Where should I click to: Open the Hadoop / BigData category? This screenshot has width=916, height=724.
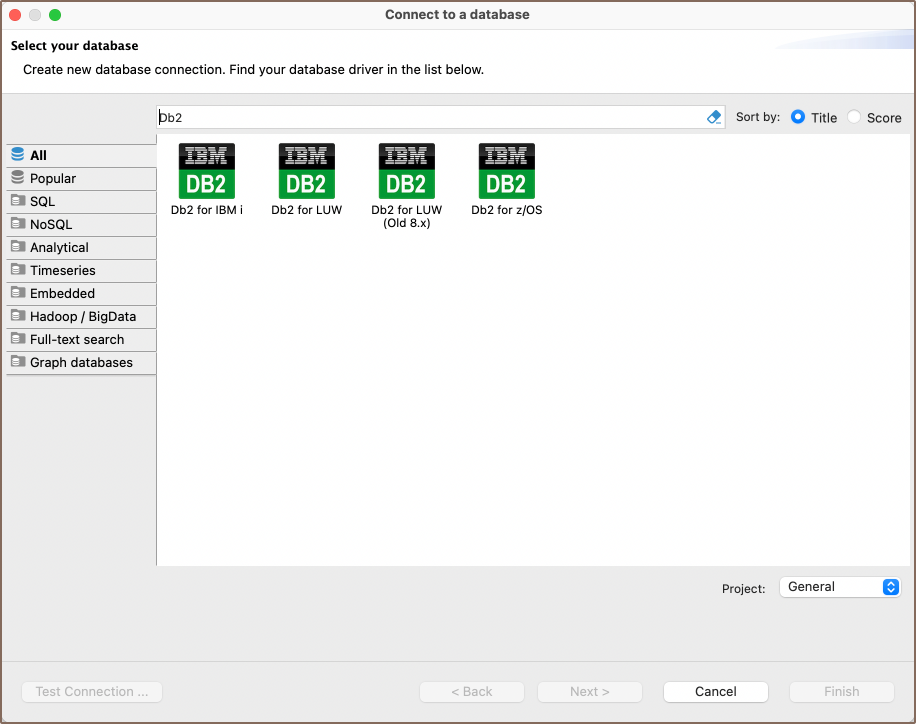coord(83,316)
